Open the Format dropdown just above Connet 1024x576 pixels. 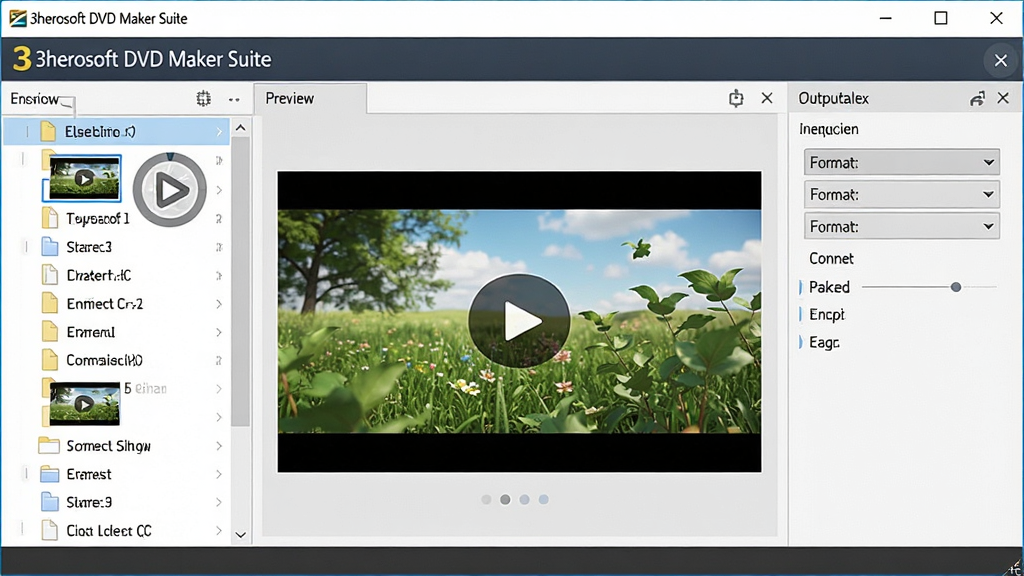point(902,227)
